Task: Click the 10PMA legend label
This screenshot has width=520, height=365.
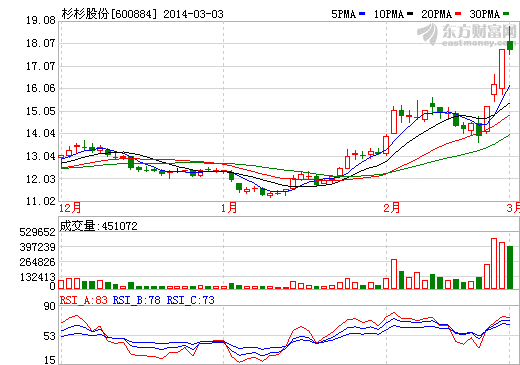Action: point(389,14)
